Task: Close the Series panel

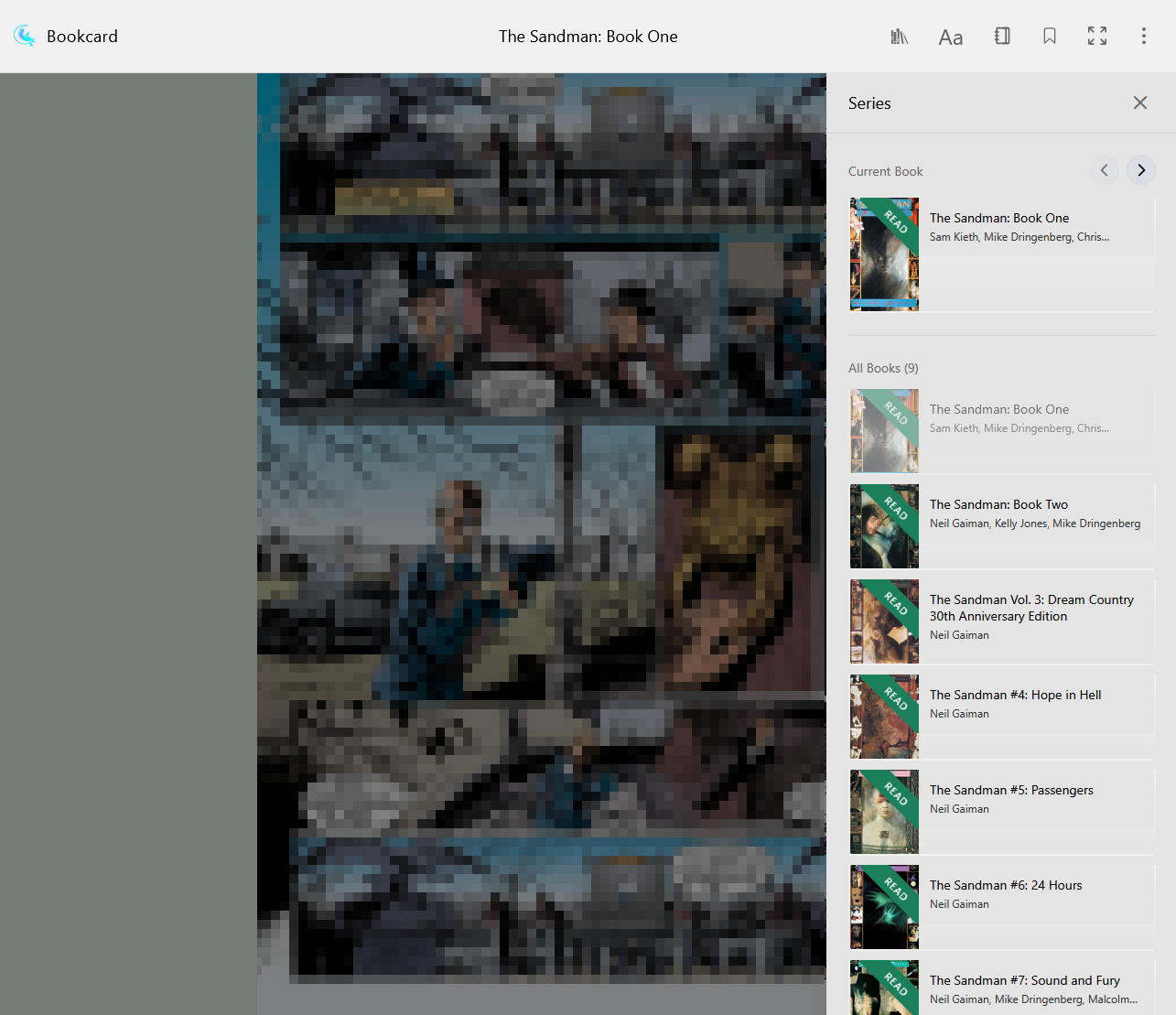Action: (x=1139, y=103)
